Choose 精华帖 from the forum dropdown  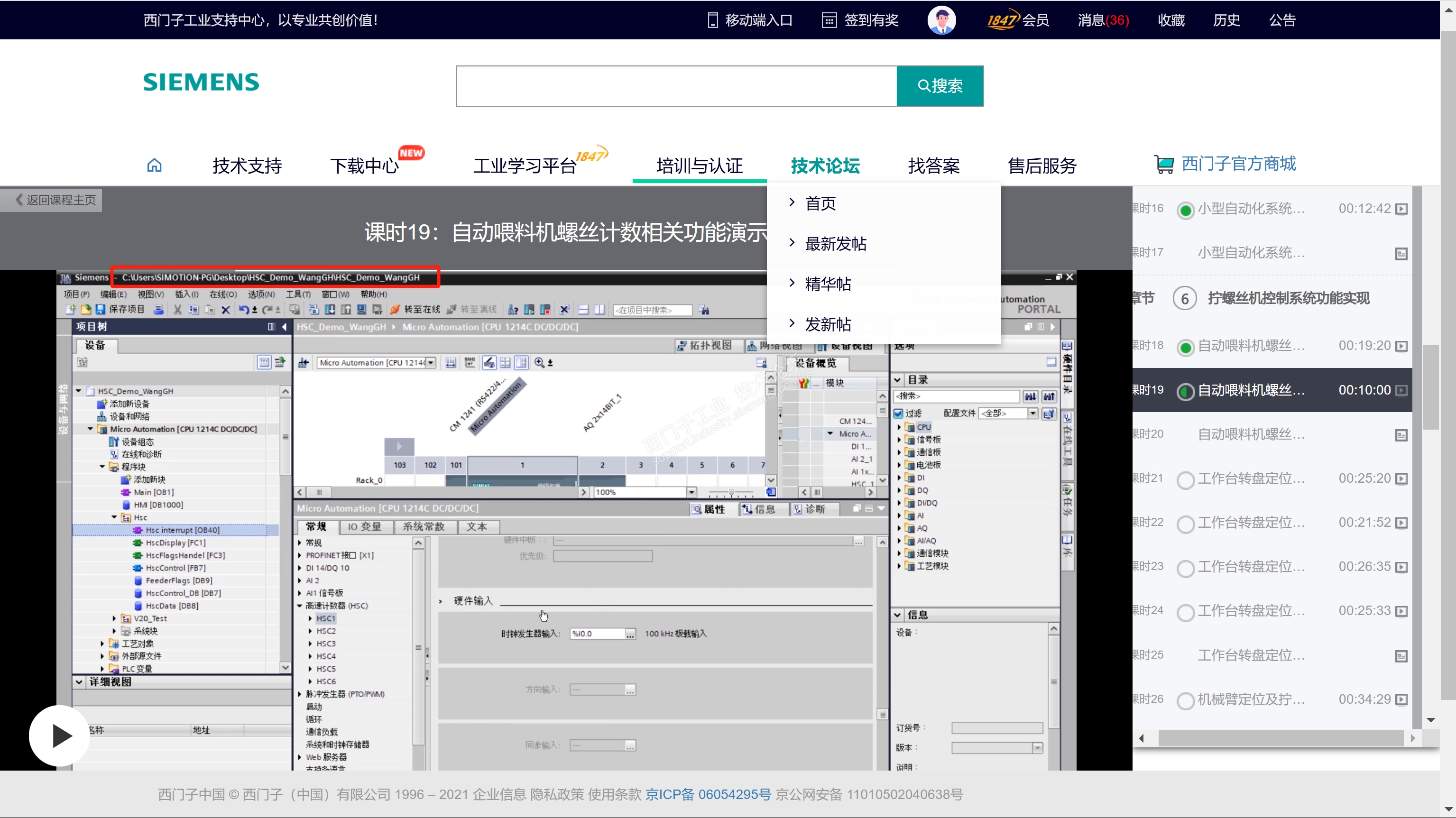point(828,284)
